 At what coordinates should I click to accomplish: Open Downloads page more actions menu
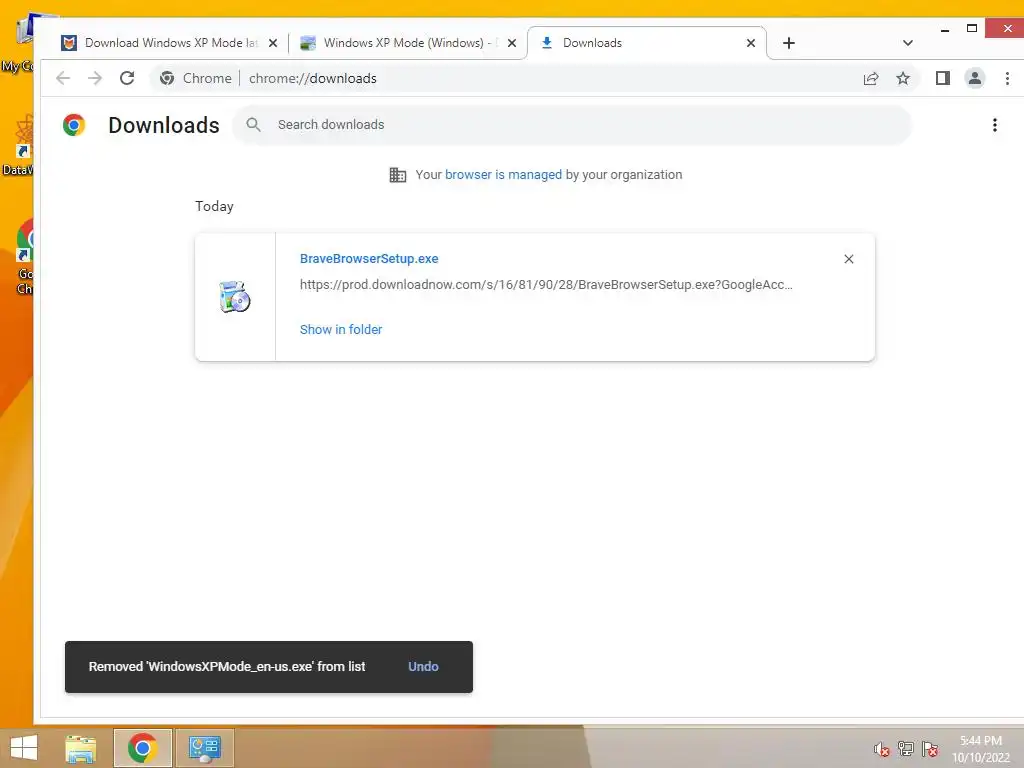[x=995, y=125]
